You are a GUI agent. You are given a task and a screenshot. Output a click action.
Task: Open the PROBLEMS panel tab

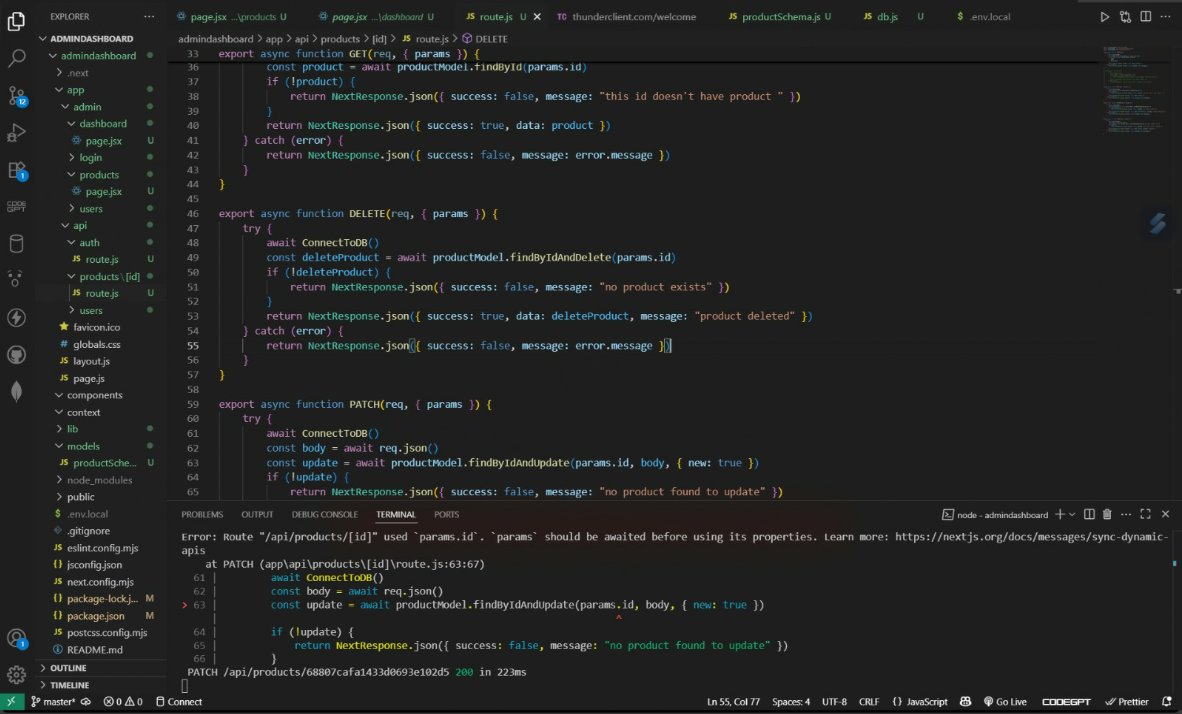202,514
